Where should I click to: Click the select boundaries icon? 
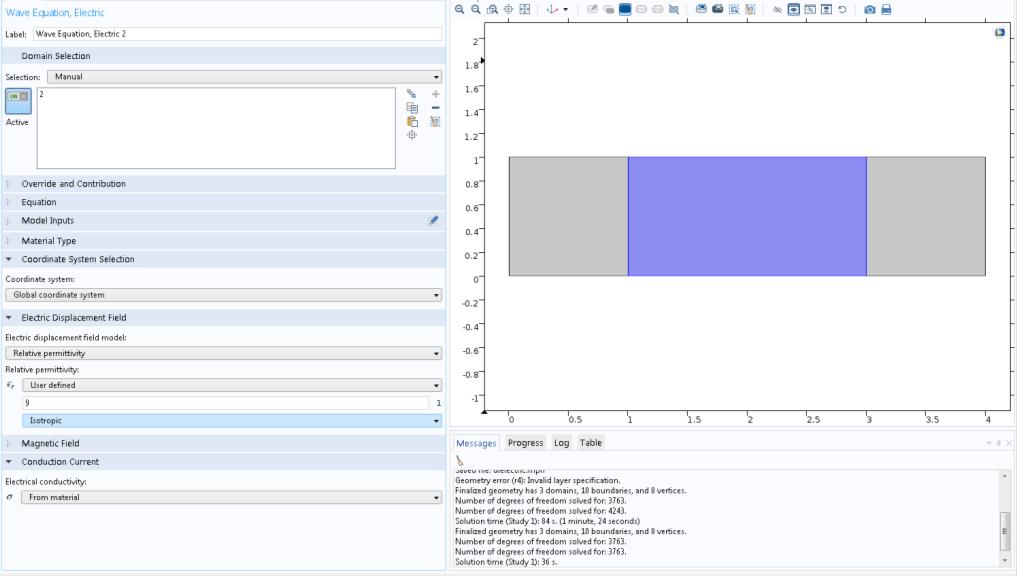click(641, 10)
